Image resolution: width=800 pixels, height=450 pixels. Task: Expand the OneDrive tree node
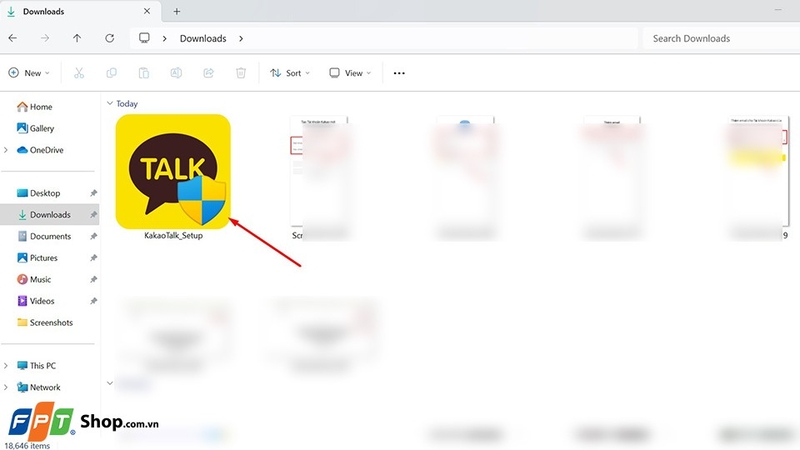point(6,150)
